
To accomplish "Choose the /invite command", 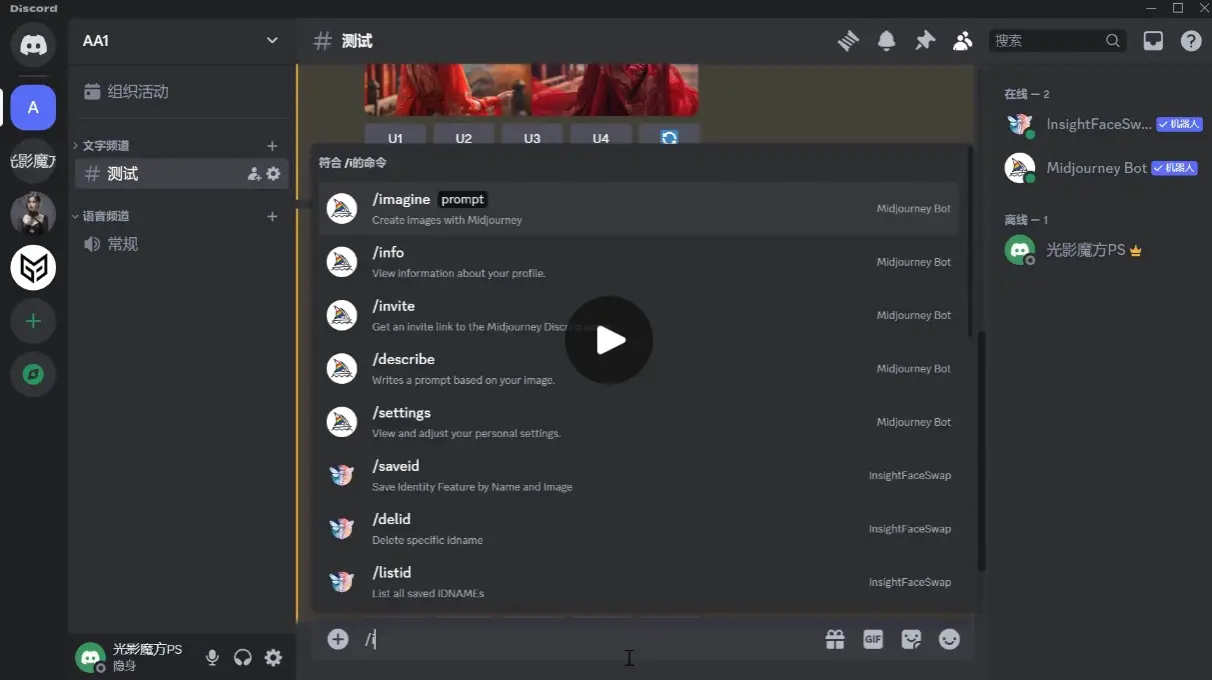I will click(638, 315).
